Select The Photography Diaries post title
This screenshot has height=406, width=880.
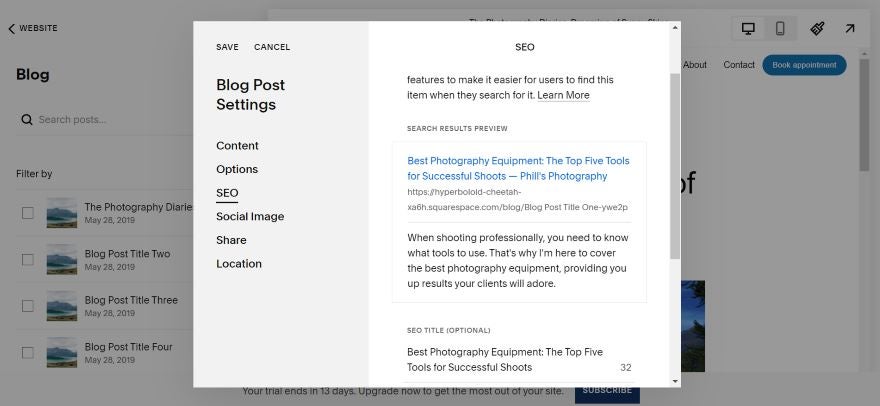[138, 207]
